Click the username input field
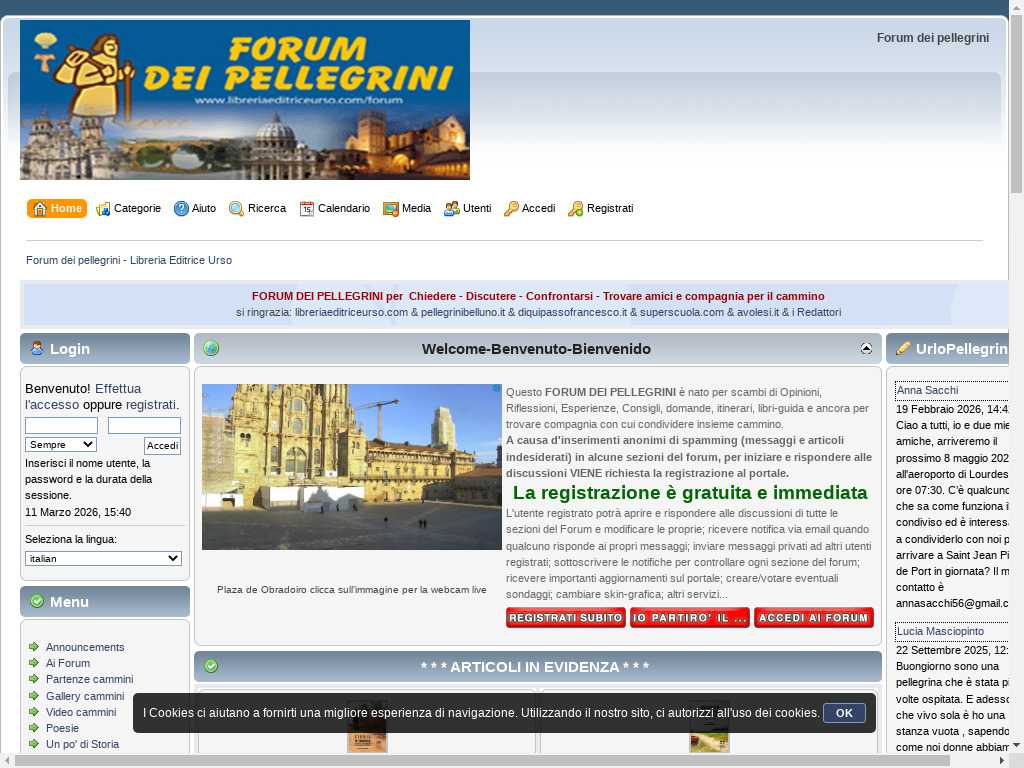Screen dimensions: 1024x768 (61, 426)
